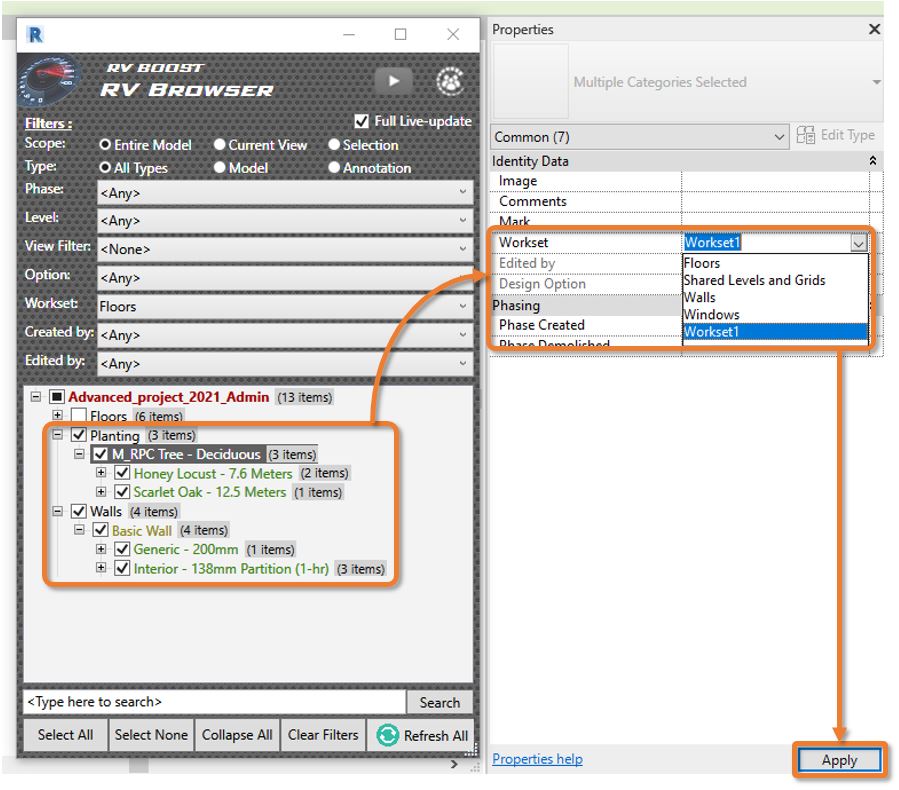899x790 pixels.
Task: Choose Workset1 in workset list
Action: tap(775, 332)
